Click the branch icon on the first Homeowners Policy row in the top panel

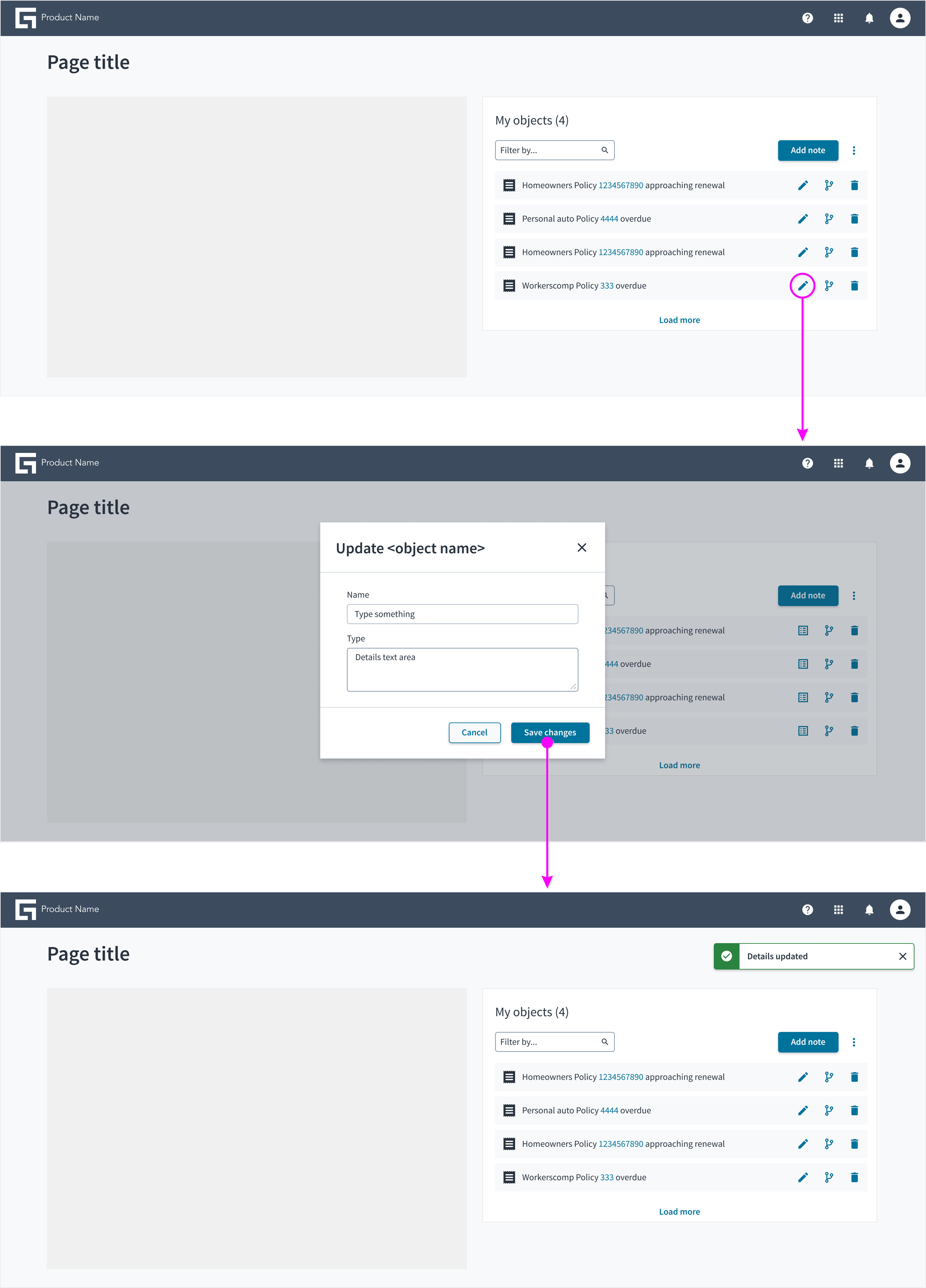pyautogui.click(x=828, y=185)
